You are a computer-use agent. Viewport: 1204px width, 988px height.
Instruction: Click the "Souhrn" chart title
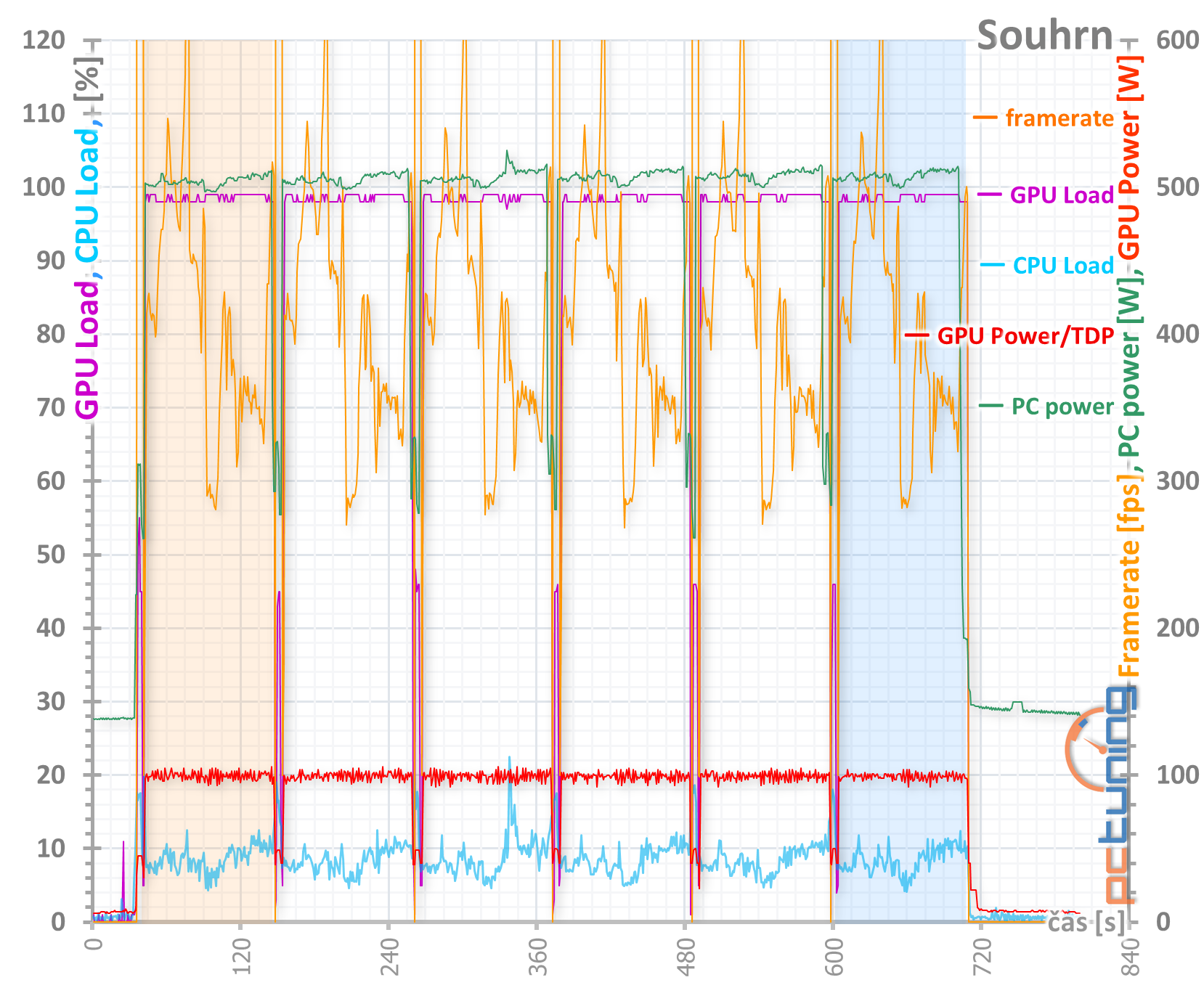coord(1044,36)
